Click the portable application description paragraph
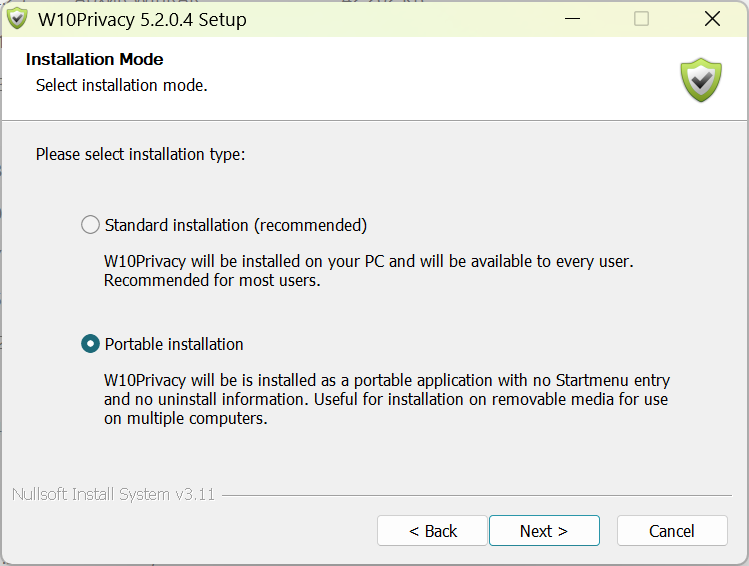Image resolution: width=749 pixels, height=566 pixels. pyautogui.click(x=386, y=399)
